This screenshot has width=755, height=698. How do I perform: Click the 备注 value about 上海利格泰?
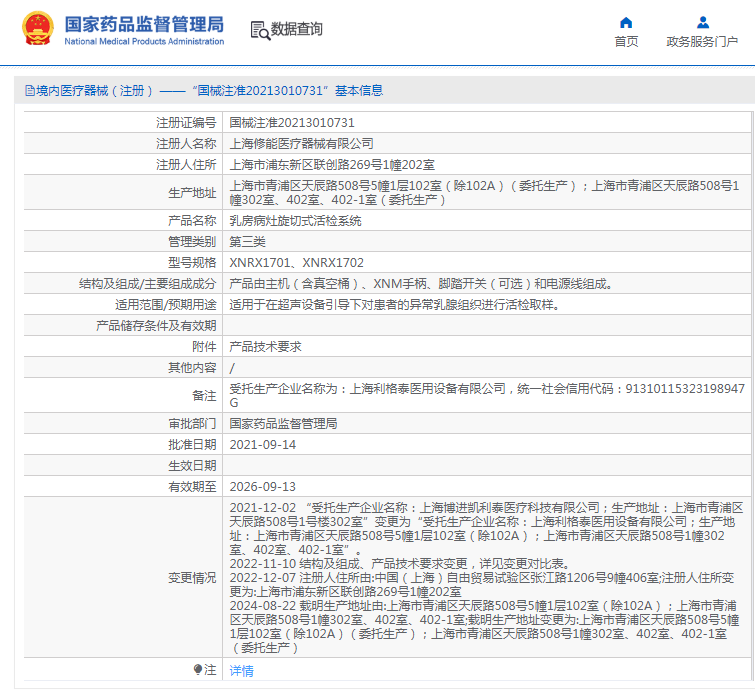tap(487, 395)
